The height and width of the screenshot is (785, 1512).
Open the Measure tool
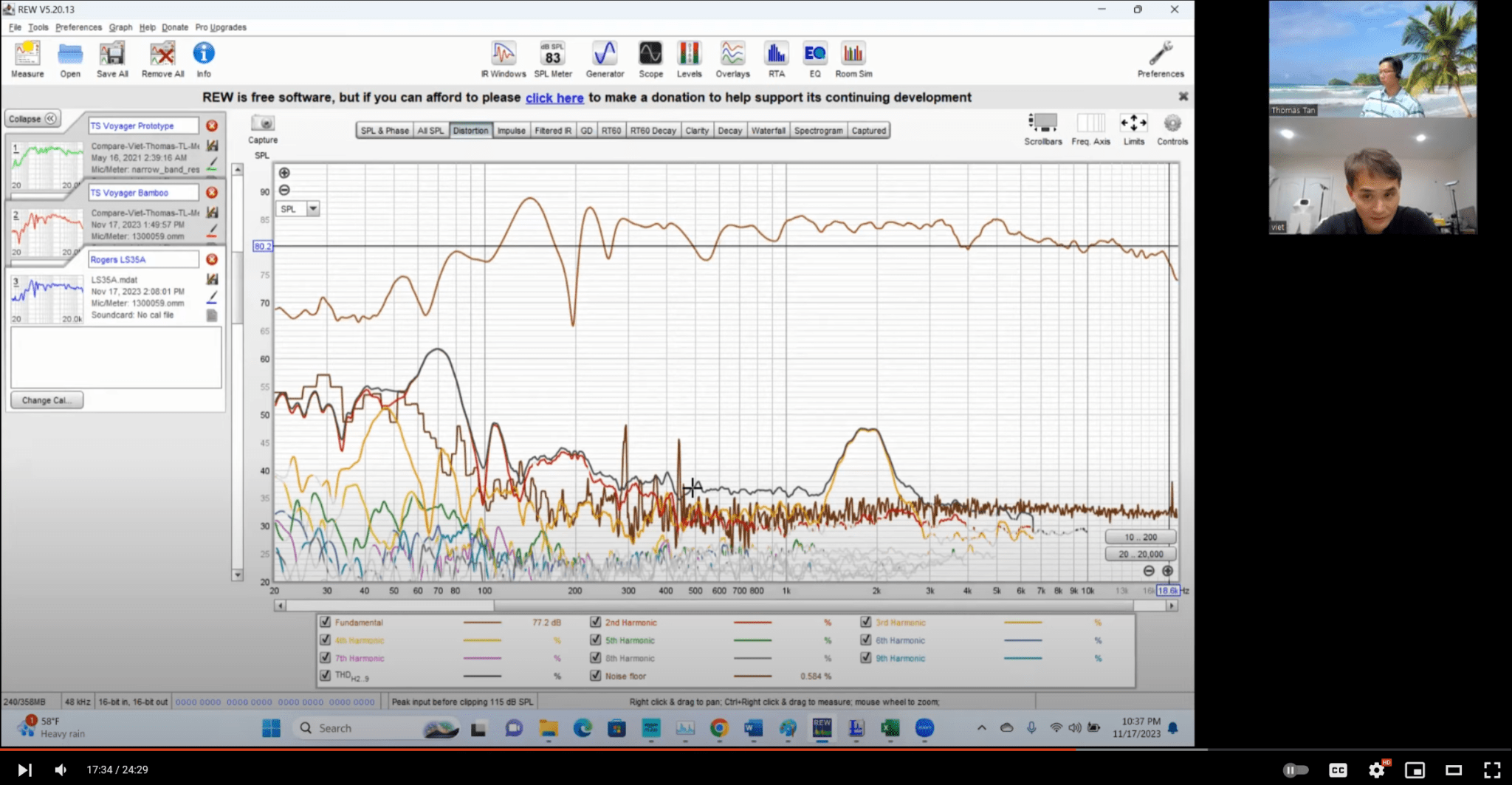[27, 59]
